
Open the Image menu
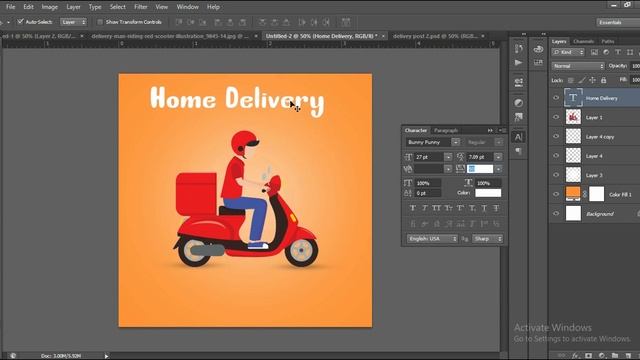[50, 7]
